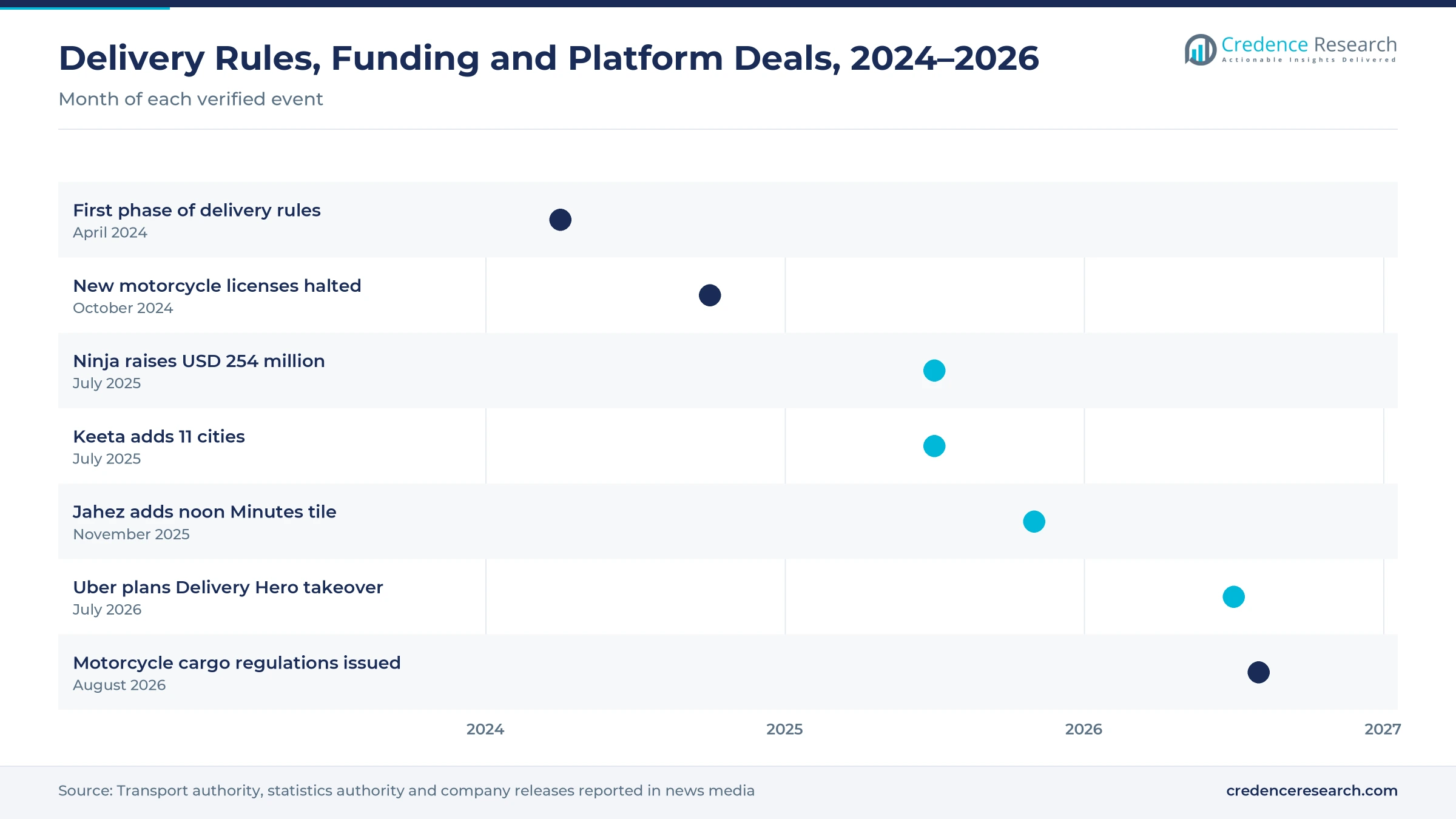This screenshot has height=819, width=1456.
Task: Click the Keeta adds 11 cities dot
Action: pyautogui.click(x=934, y=446)
